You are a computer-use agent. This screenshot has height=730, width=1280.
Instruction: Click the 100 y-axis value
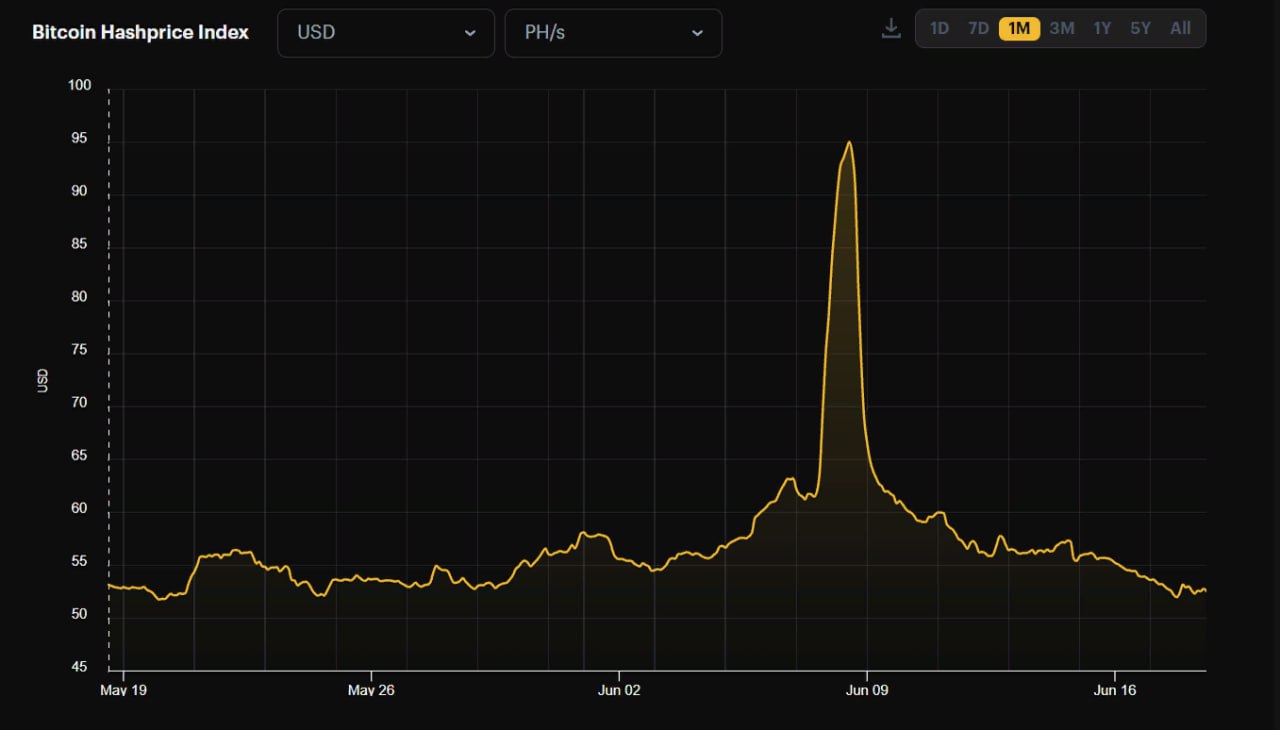point(79,86)
